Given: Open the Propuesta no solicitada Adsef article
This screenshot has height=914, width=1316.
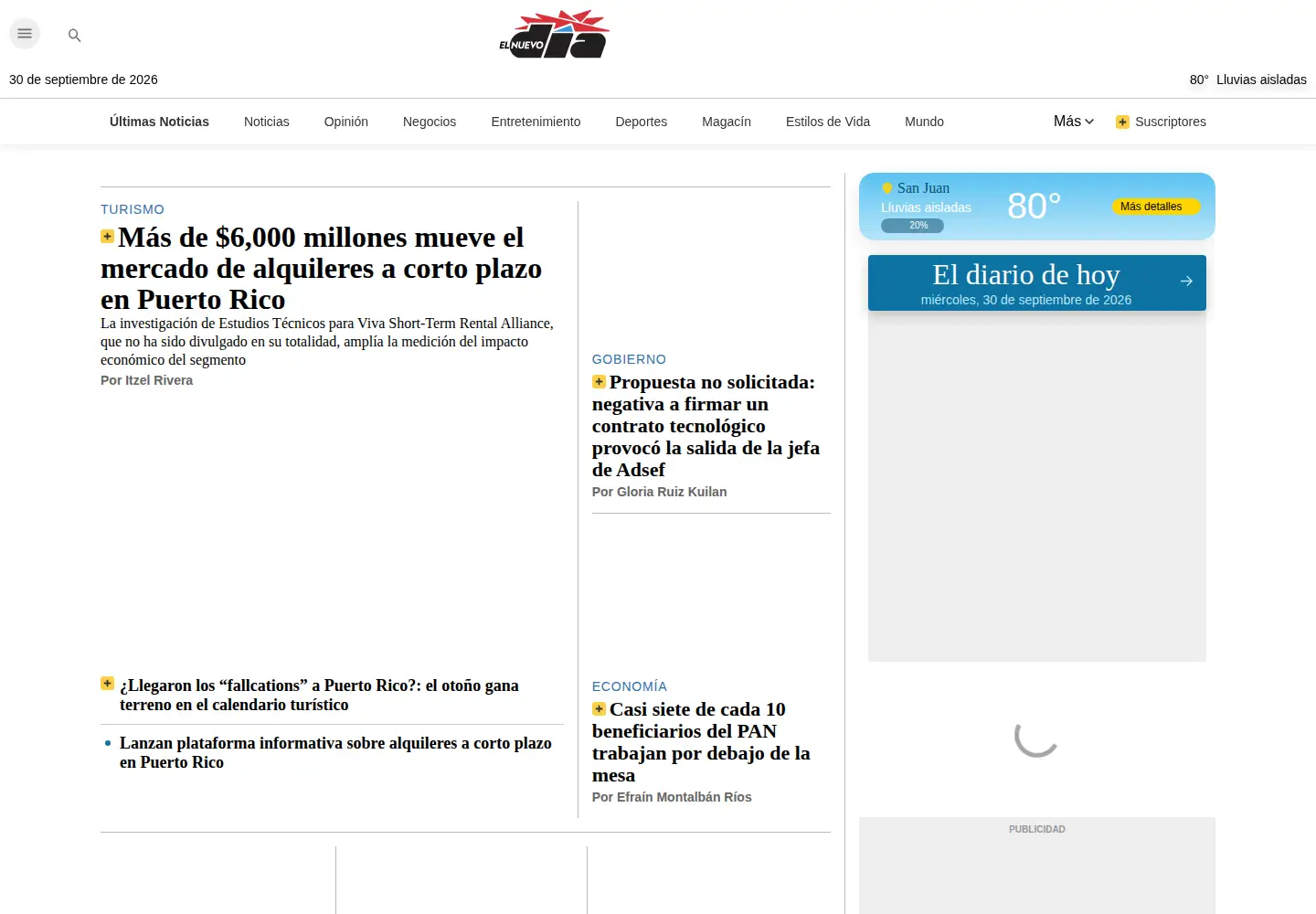Looking at the screenshot, I should [706, 426].
